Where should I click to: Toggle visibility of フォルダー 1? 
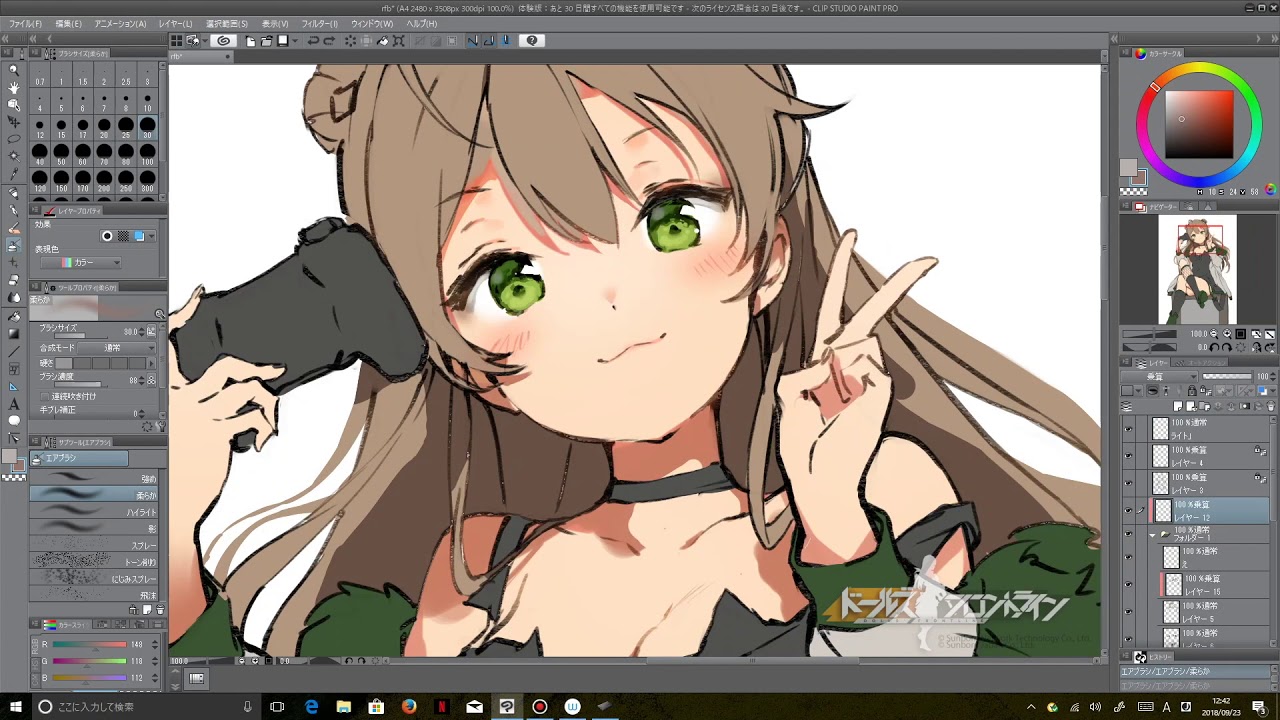point(1128,534)
